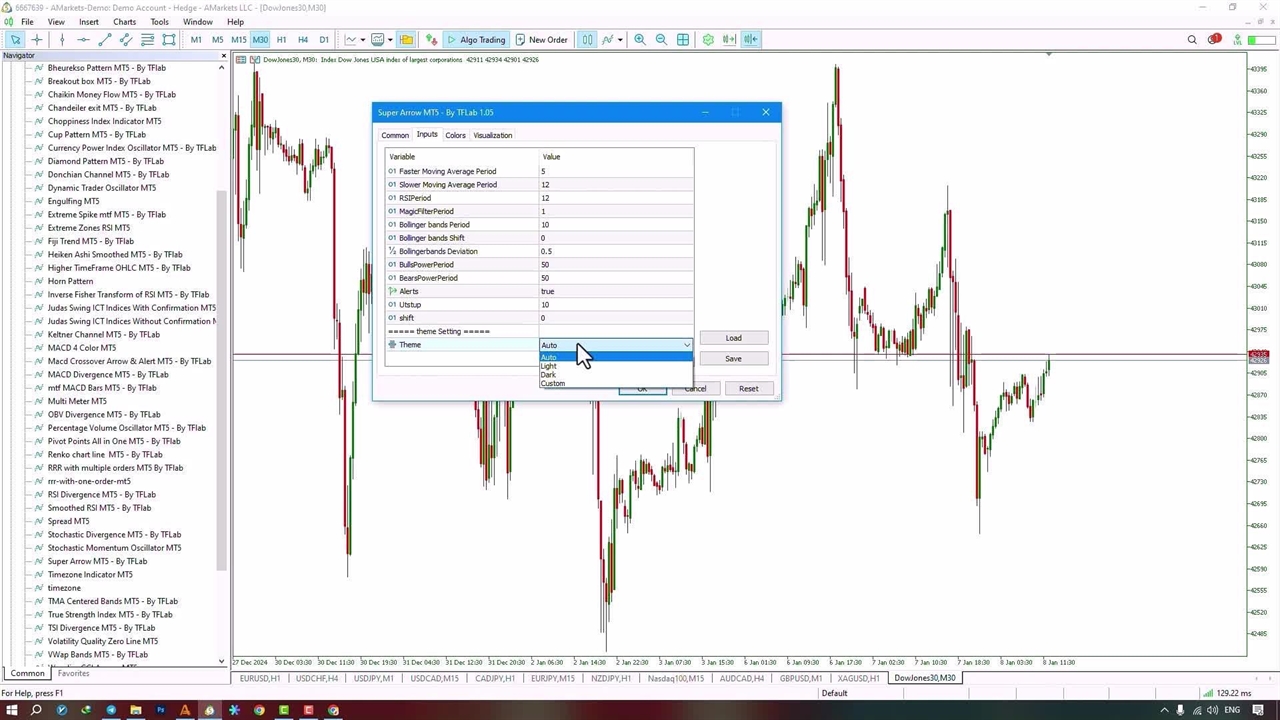1280x720 pixels.
Task: Switch chart to H4 timeframe
Action: pyautogui.click(x=303, y=40)
